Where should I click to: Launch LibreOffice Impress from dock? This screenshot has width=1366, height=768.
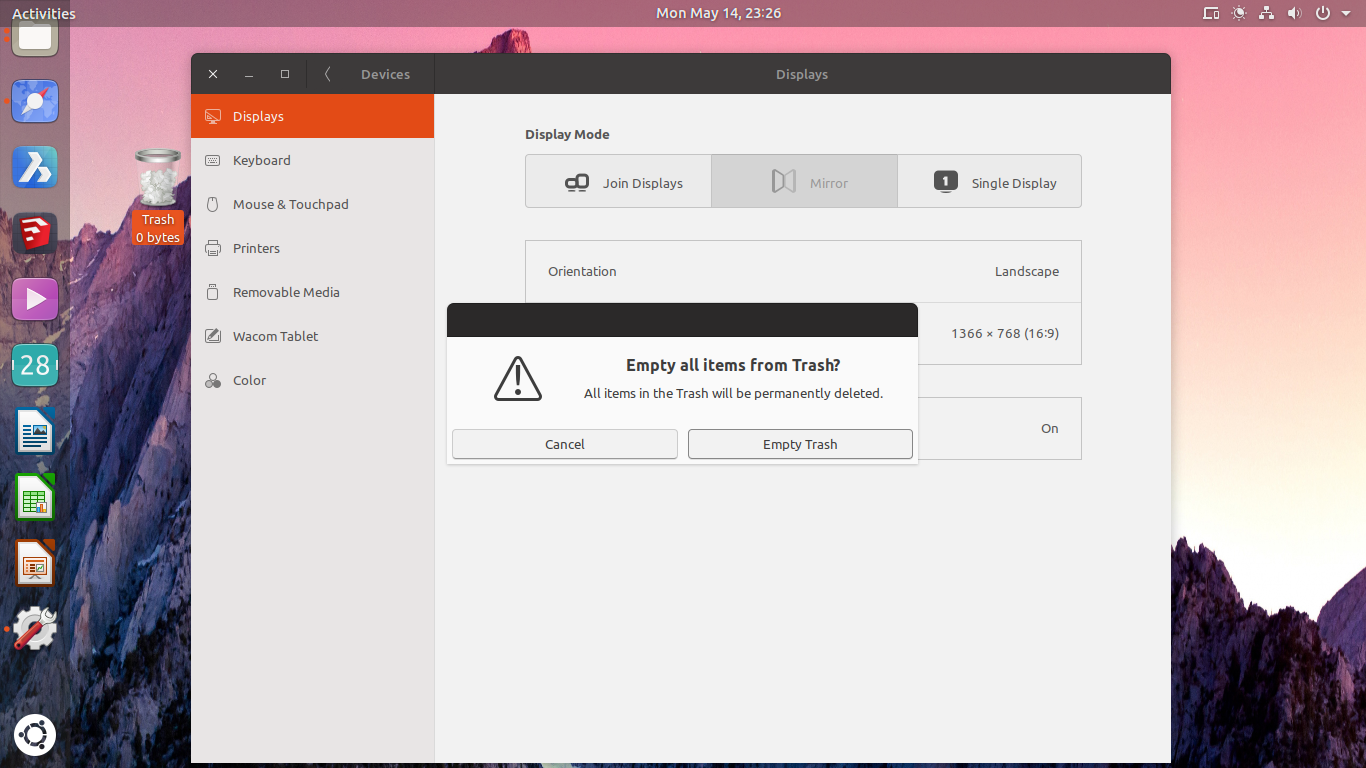click(x=35, y=563)
